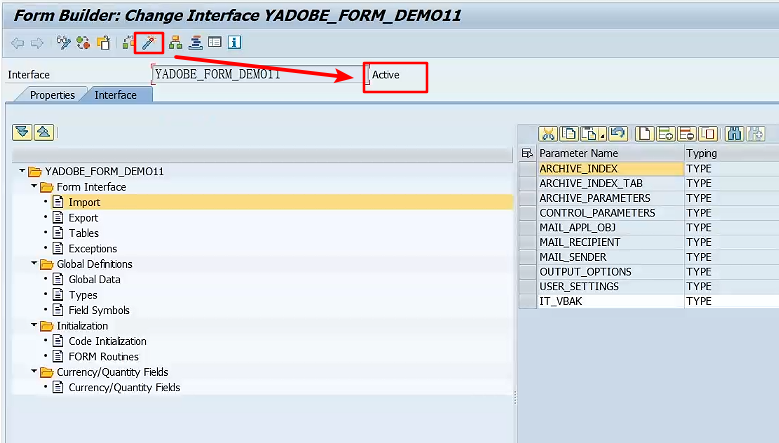Select the Interface tab

(115, 95)
